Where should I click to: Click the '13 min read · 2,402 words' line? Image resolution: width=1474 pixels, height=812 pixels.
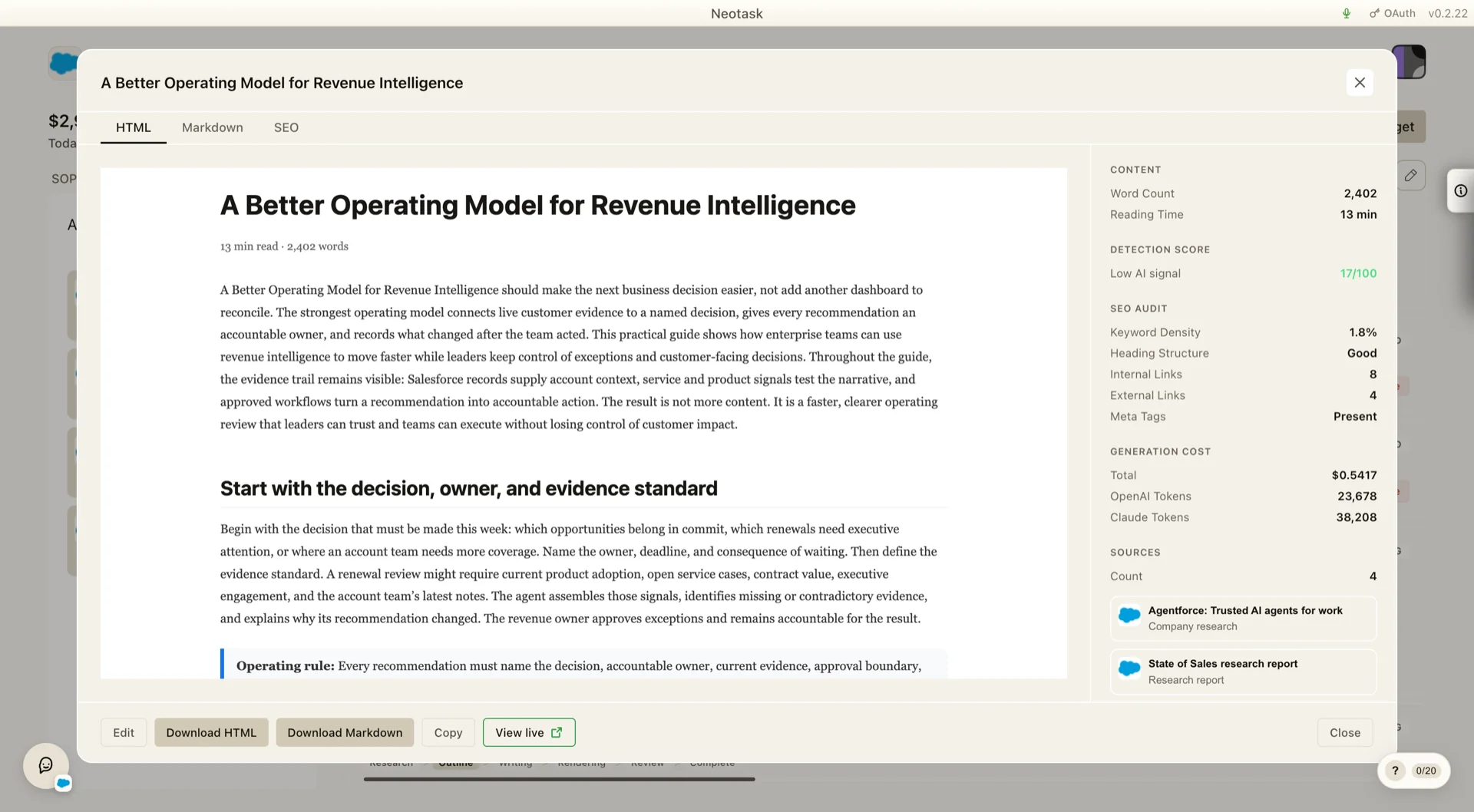point(284,246)
